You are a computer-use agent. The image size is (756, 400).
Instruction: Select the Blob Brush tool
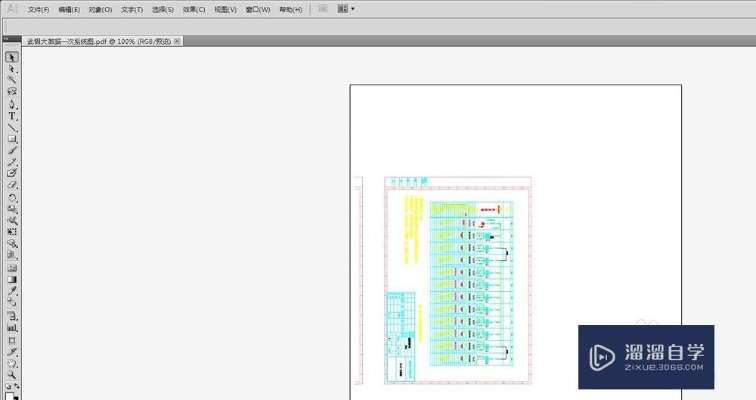click(12, 173)
